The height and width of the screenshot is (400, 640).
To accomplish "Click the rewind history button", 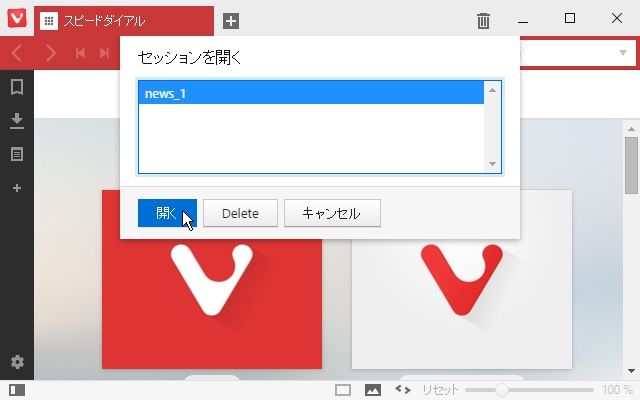I will [x=80, y=53].
